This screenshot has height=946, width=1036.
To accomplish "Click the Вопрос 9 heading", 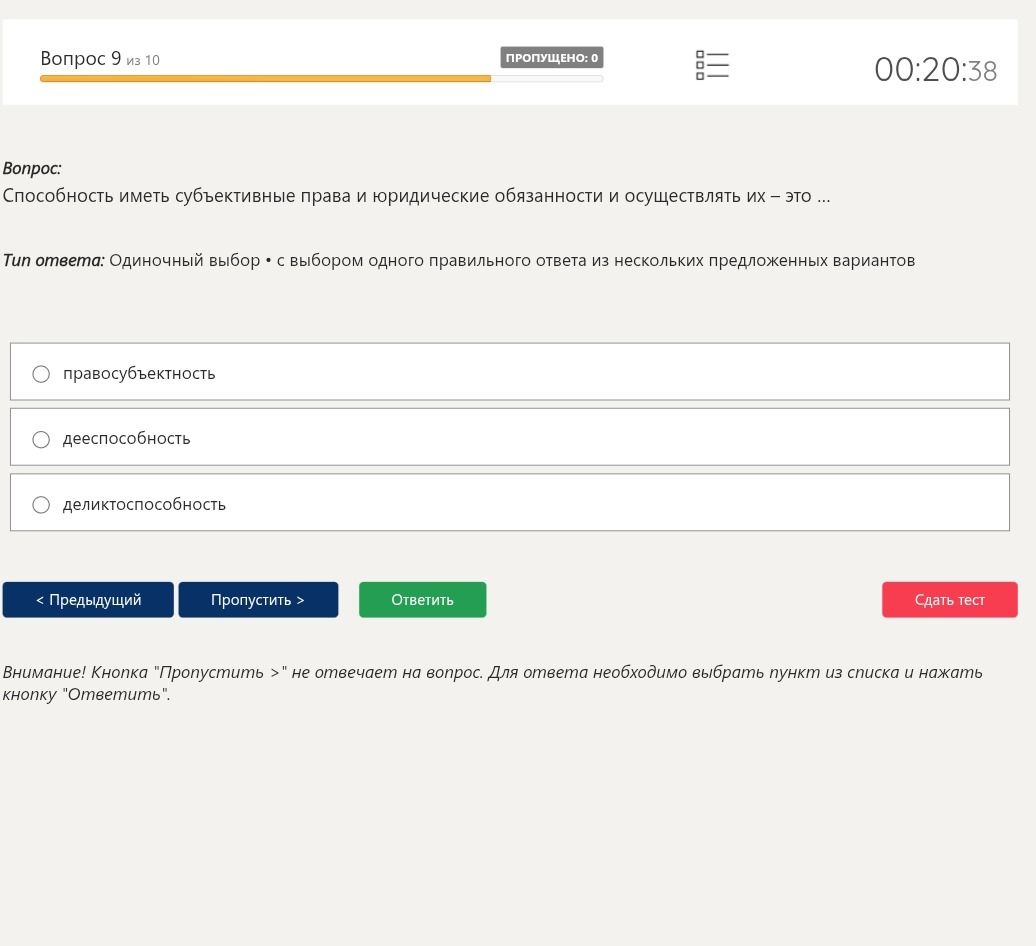I will pos(81,58).
